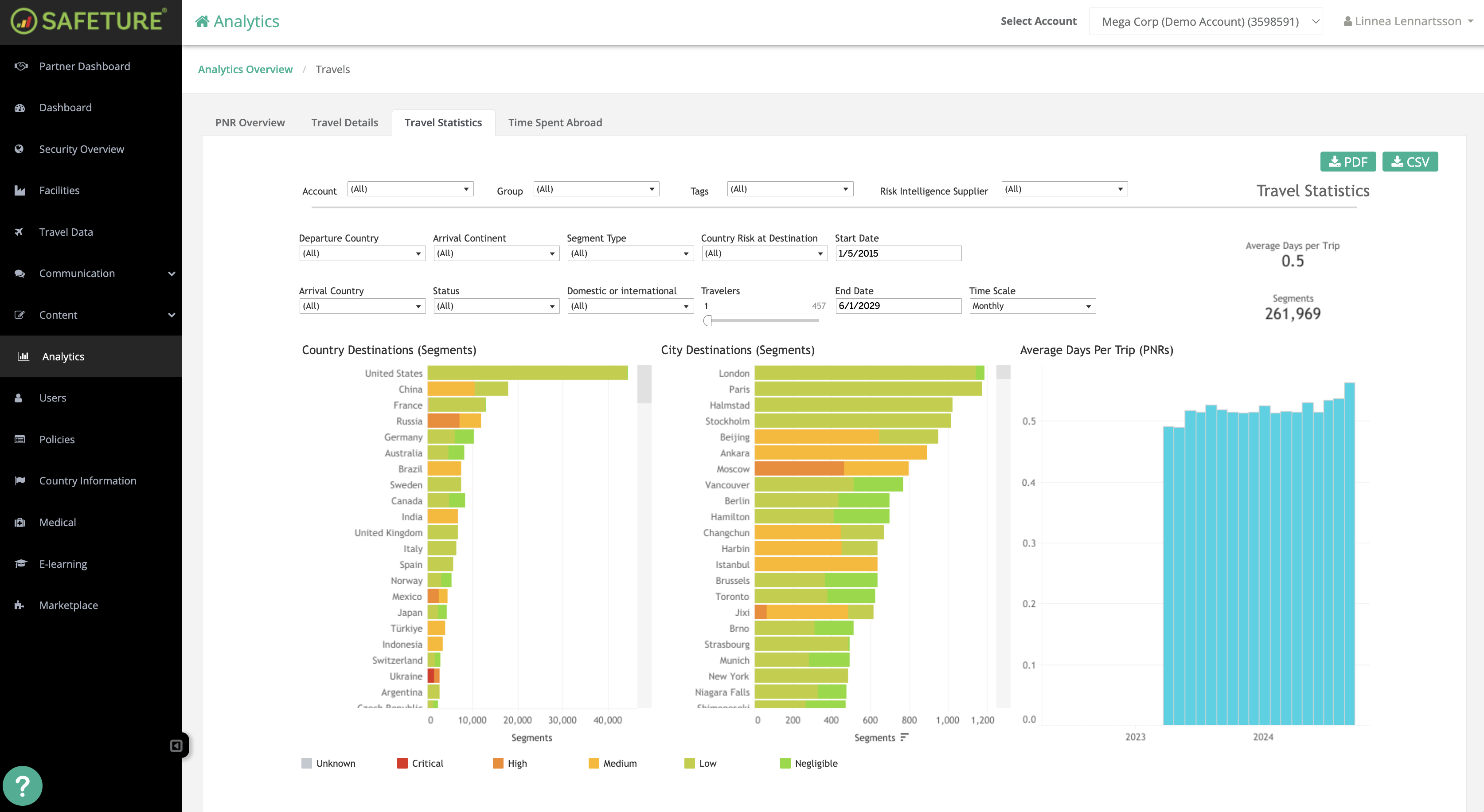This screenshot has height=812, width=1484.
Task: Go to Analytics Overview breadcrumb link
Action: coord(246,69)
